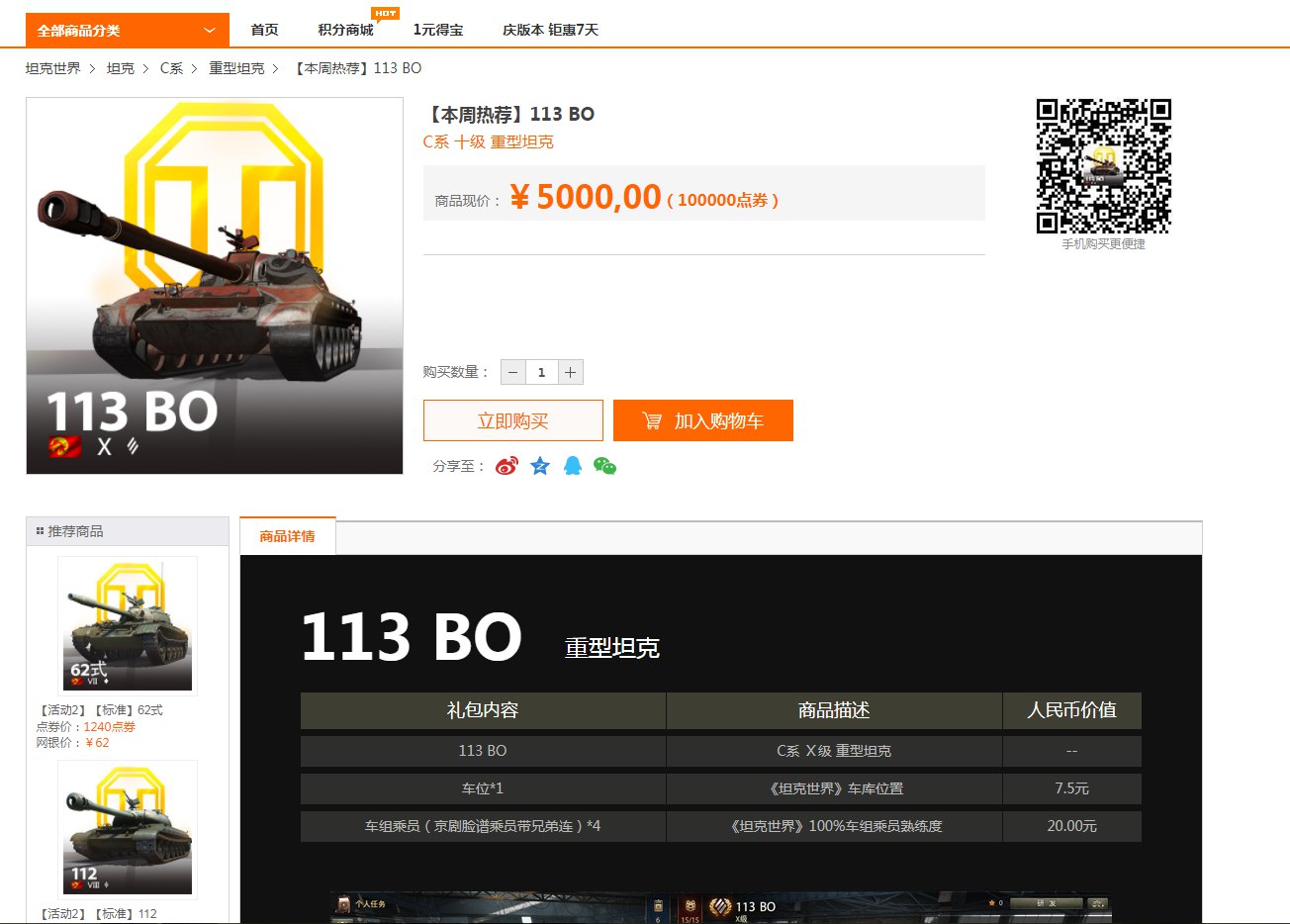The width and height of the screenshot is (1290, 924).
Task: Go to 重型坦克 breadcrumb link
Action: point(236,68)
